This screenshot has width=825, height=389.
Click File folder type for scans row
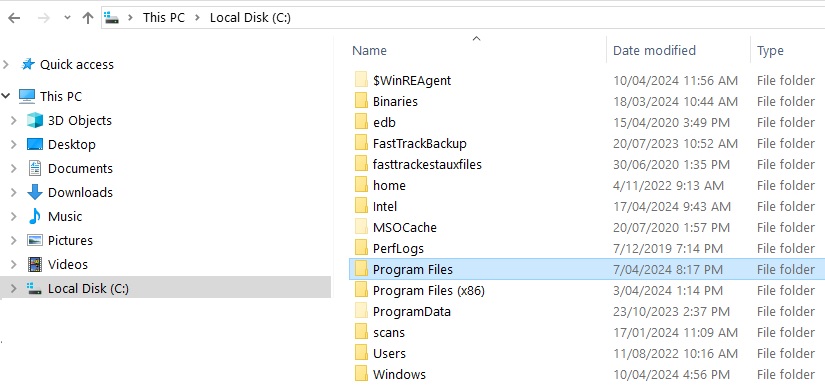[x=786, y=333]
